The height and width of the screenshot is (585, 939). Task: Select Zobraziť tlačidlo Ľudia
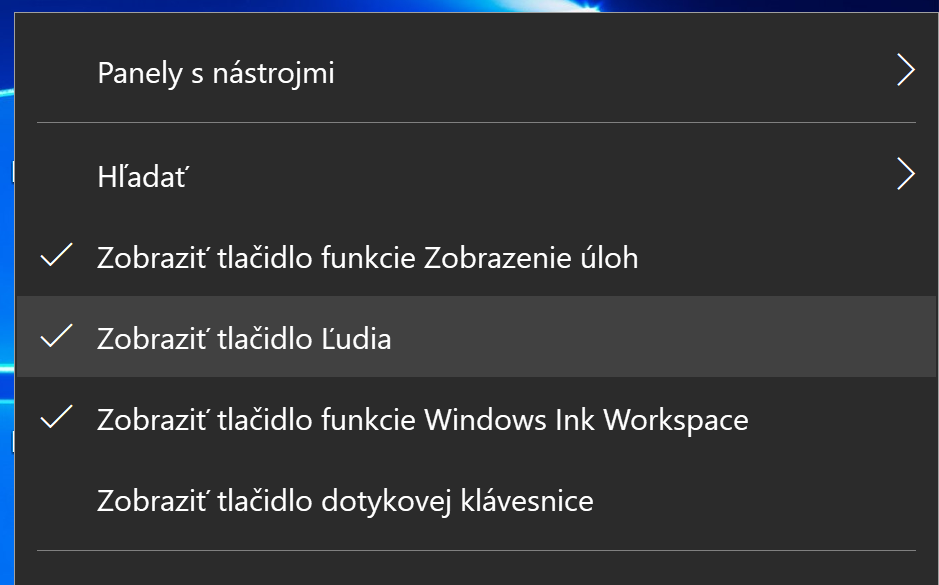(475, 337)
